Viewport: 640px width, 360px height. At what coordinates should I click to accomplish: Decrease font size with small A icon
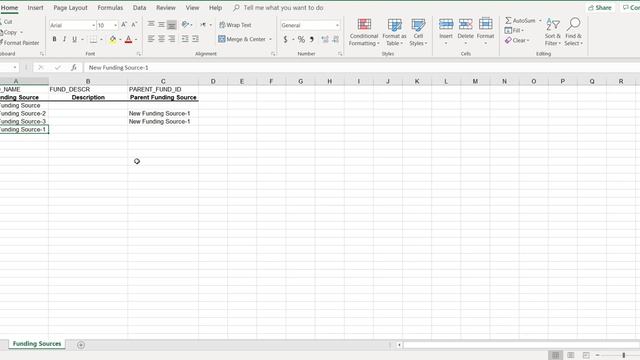[134, 25]
